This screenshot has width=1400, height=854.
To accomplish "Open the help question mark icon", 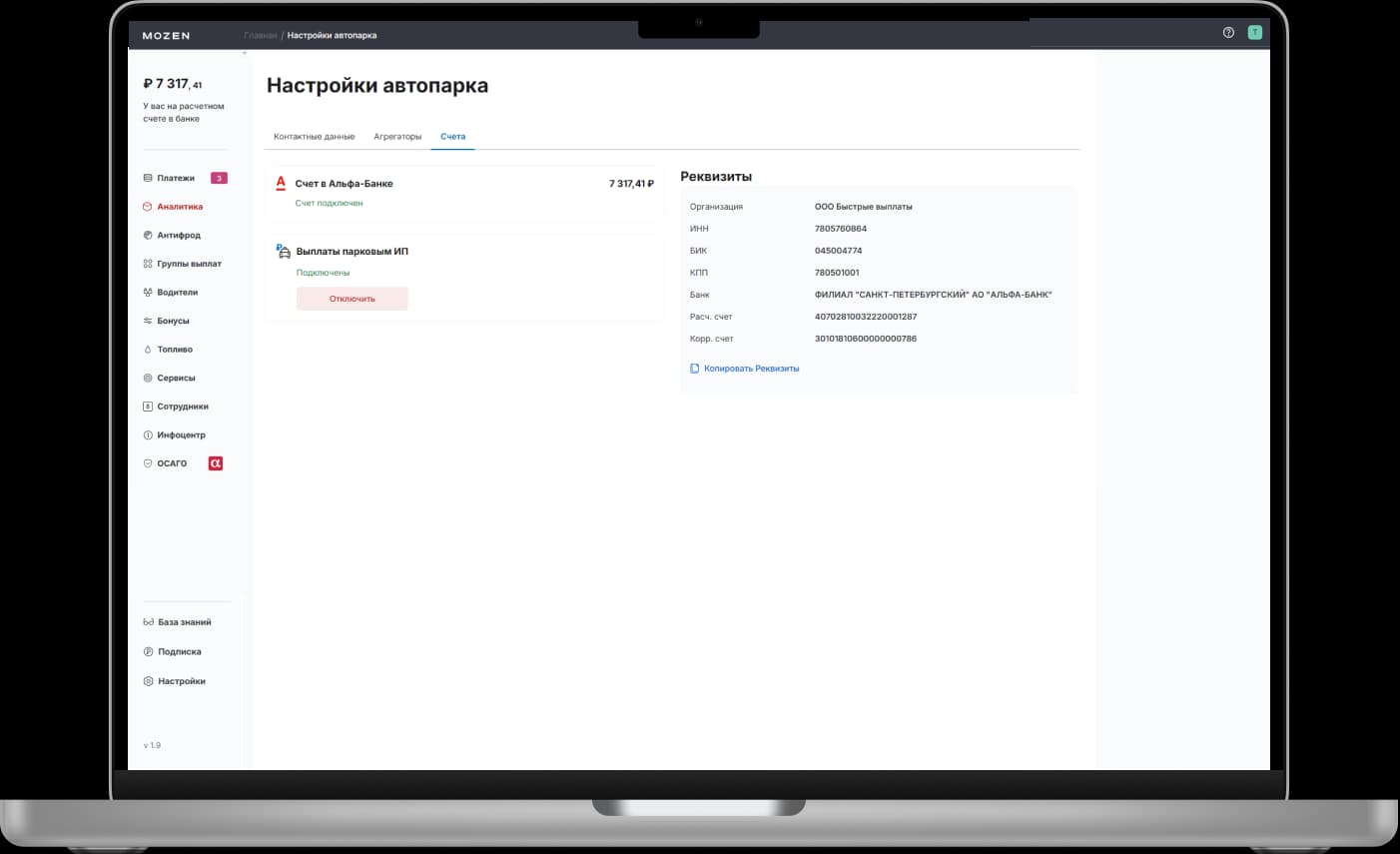I will tap(1228, 33).
